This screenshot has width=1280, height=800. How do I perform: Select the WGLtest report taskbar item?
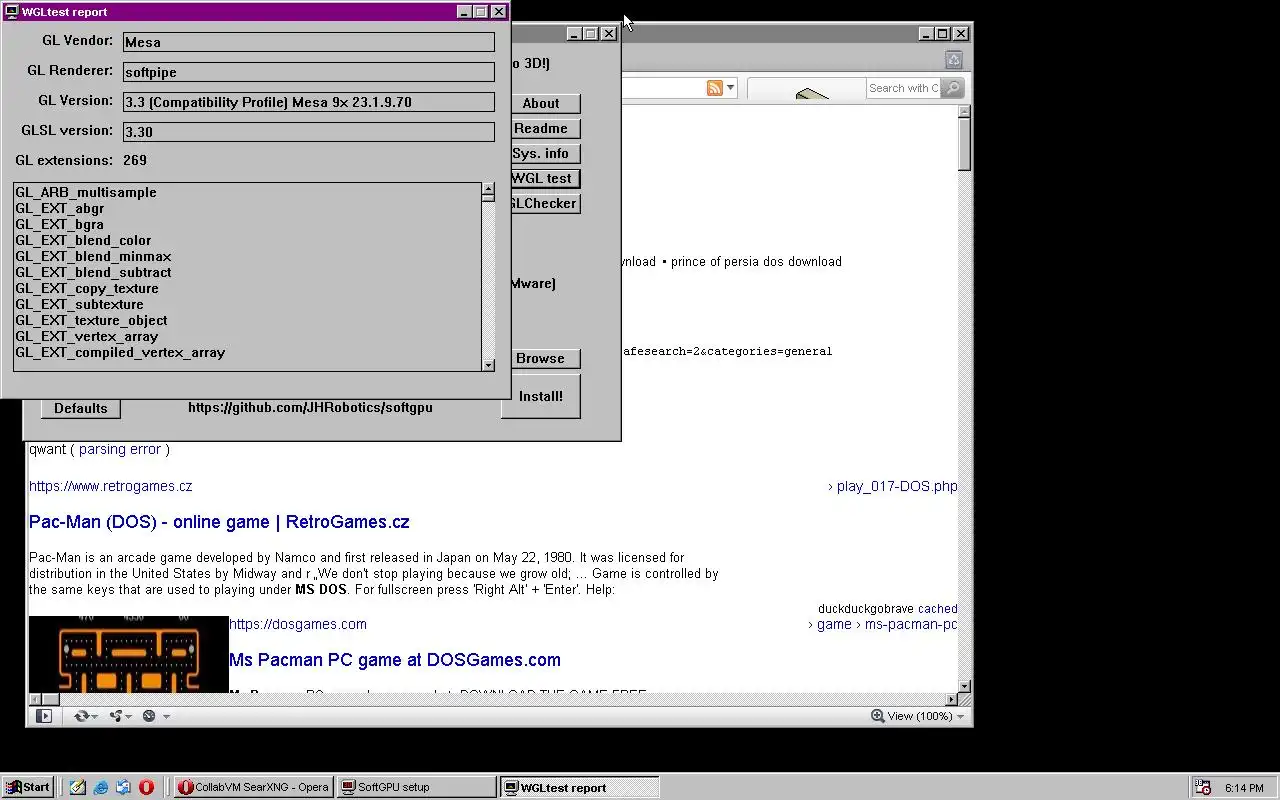point(579,787)
